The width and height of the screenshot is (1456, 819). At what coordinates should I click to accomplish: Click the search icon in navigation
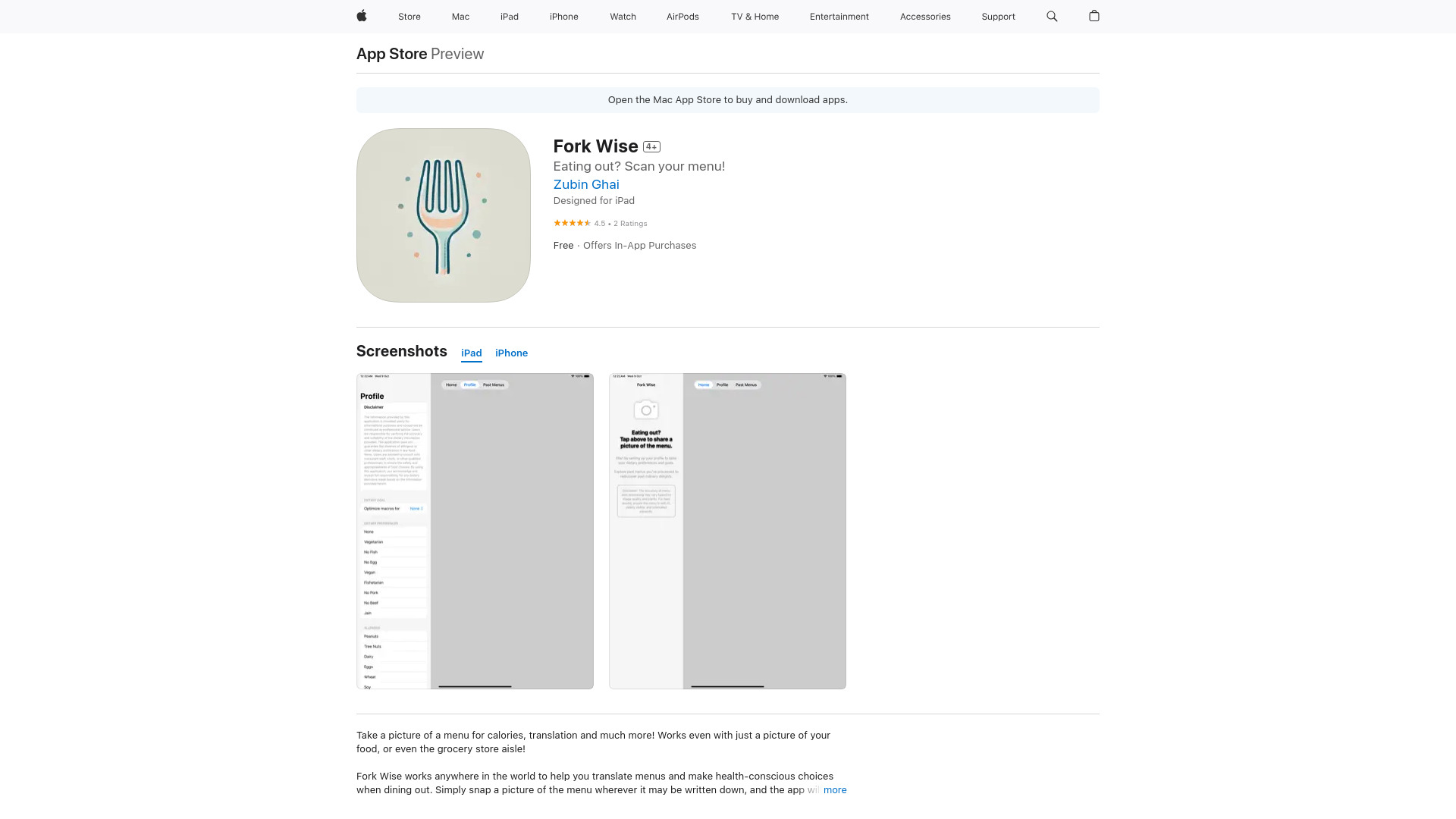[x=1052, y=16]
